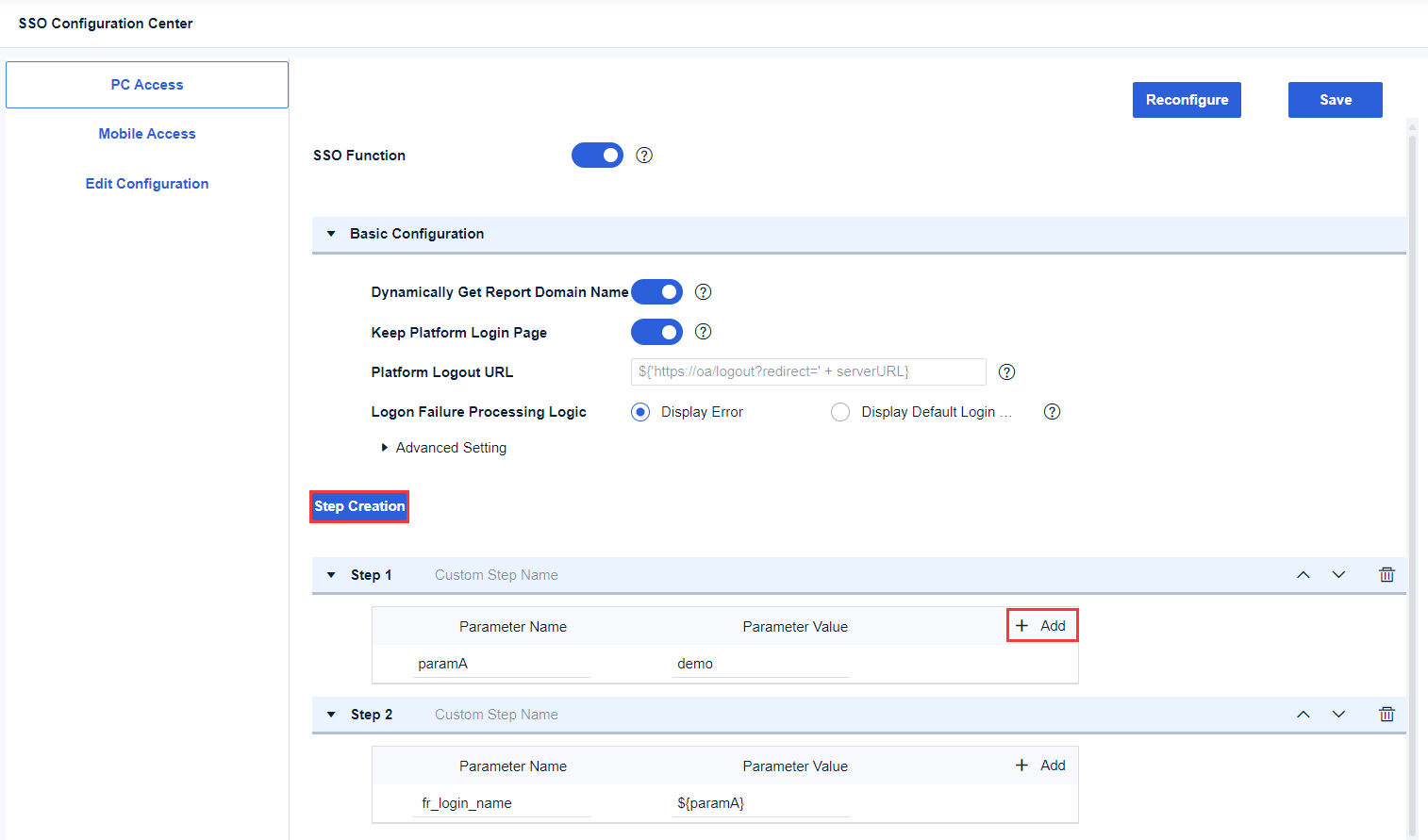Turn off Keep Platform Login Page toggle
The image size is (1428, 840).
tap(656, 332)
